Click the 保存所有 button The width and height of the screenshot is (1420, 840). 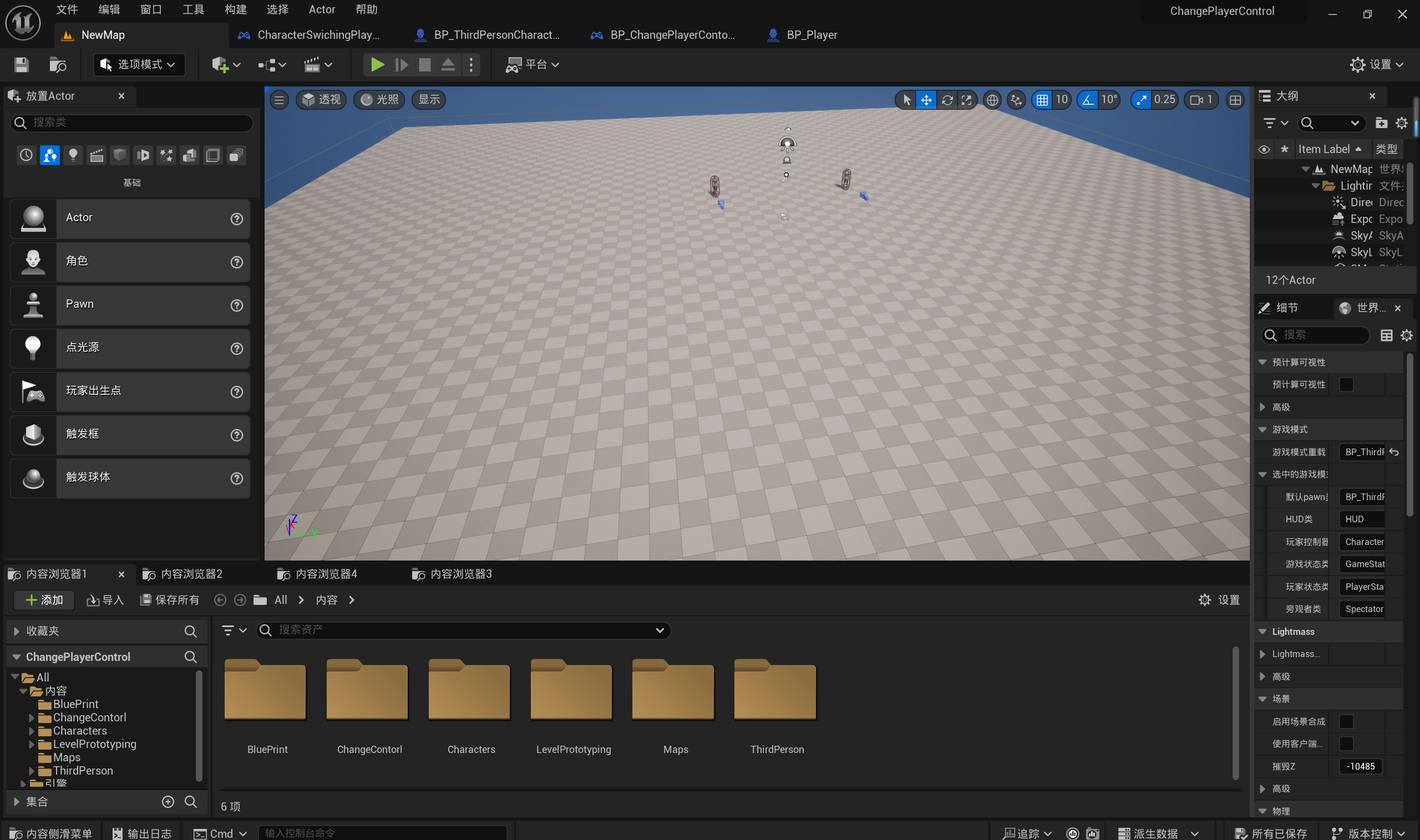click(x=170, y=600)
